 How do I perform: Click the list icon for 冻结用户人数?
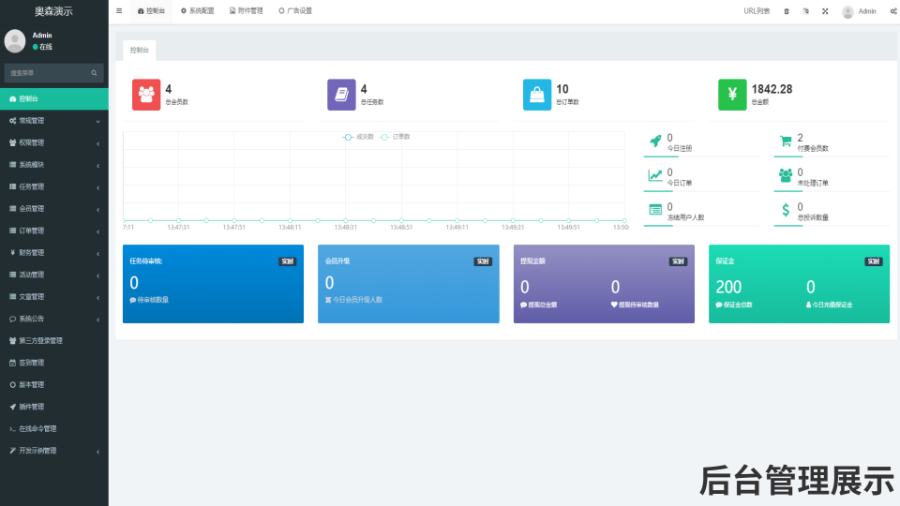[655, 209]
